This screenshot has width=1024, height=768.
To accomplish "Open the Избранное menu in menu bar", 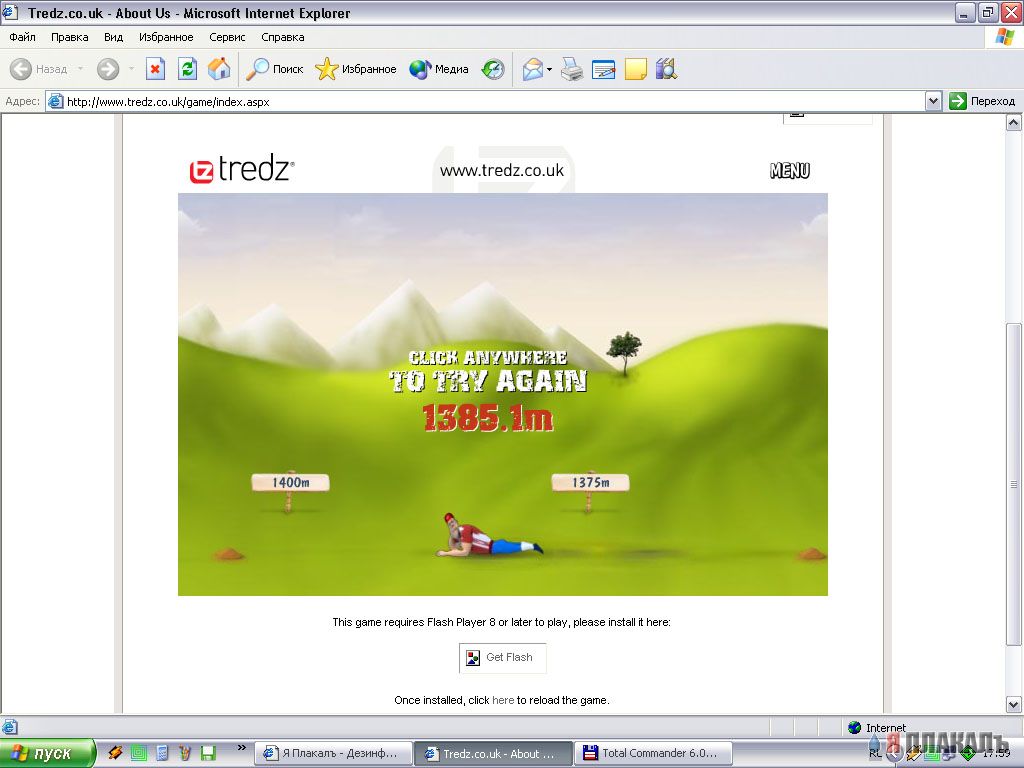I will click(166, 37).
